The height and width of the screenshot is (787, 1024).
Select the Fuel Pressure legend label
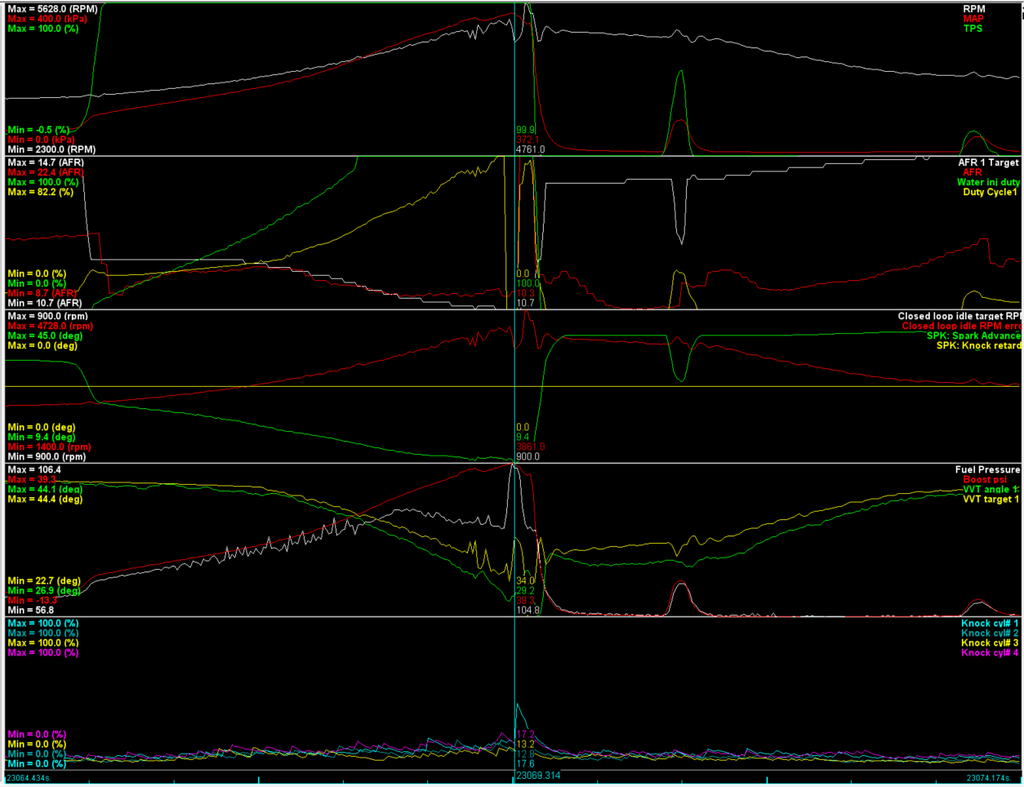987,470
